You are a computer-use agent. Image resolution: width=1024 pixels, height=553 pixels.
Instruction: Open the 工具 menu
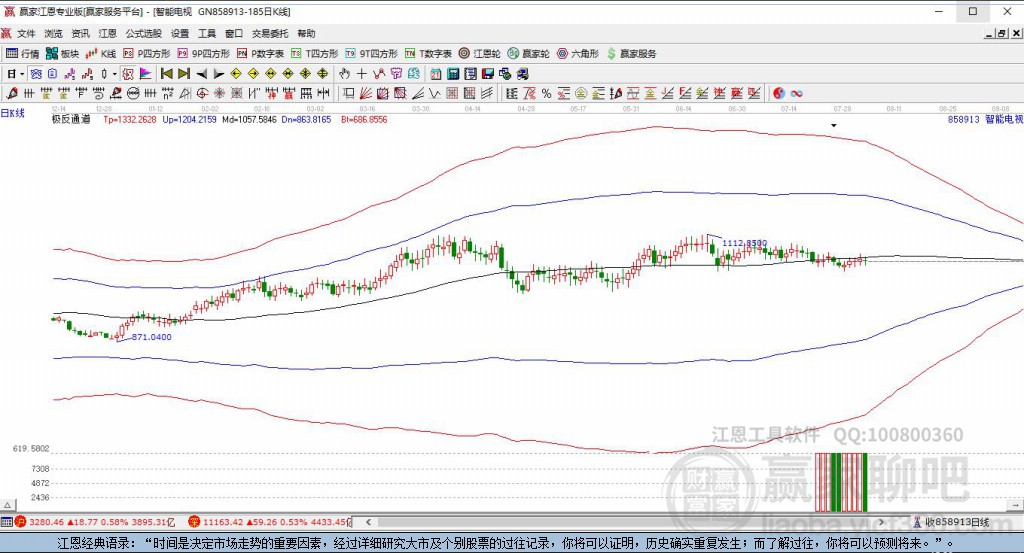point(206,33)
